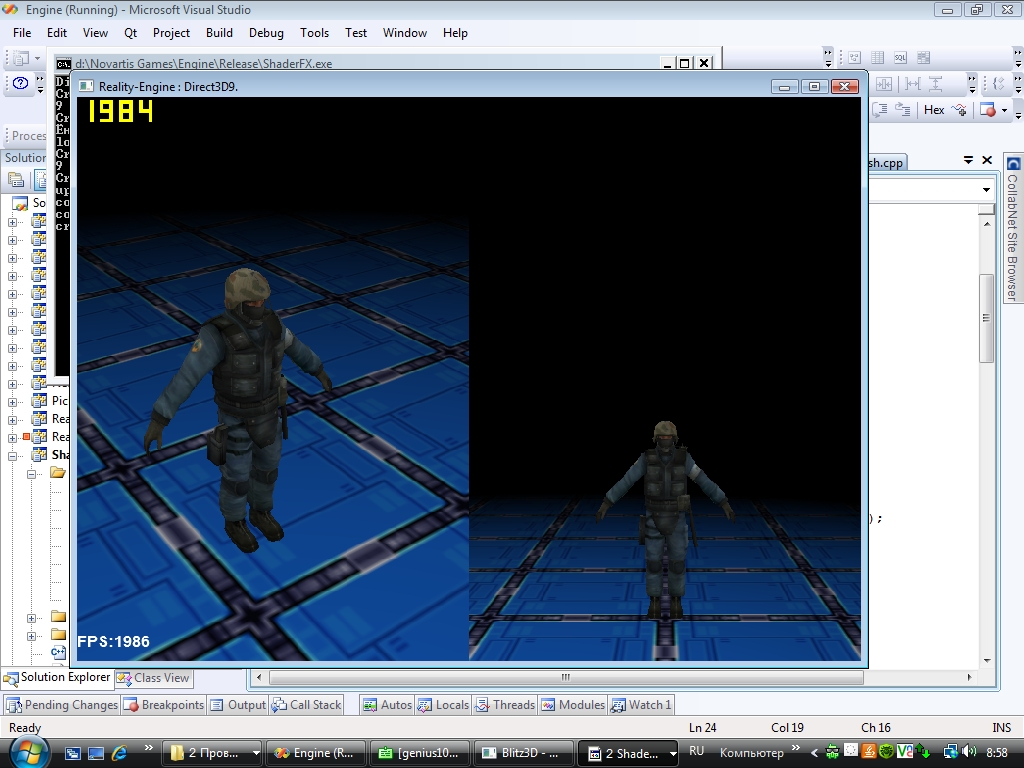Click the help question mark icon
The image size is (1024, 768).
[x=21, y=85]
